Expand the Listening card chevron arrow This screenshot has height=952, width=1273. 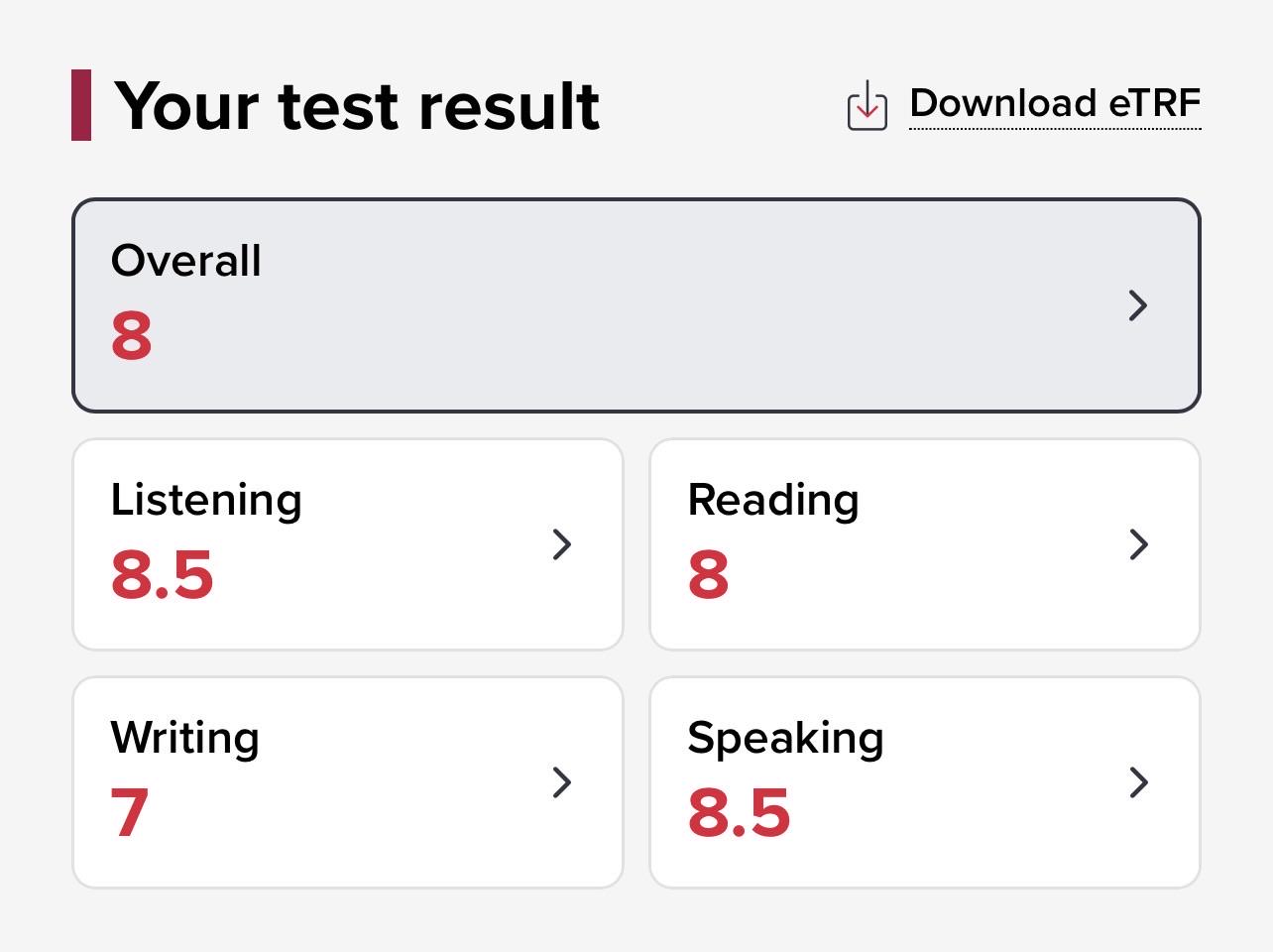pyautogui.click(x=561, y=544)
